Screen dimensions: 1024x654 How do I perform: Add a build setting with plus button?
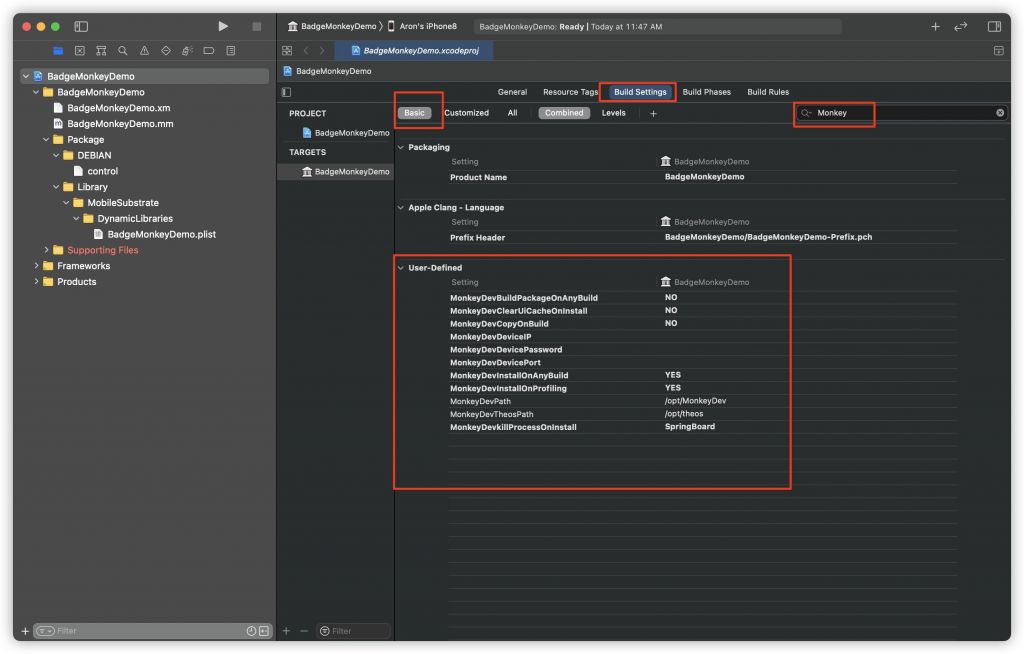(653, 114)
